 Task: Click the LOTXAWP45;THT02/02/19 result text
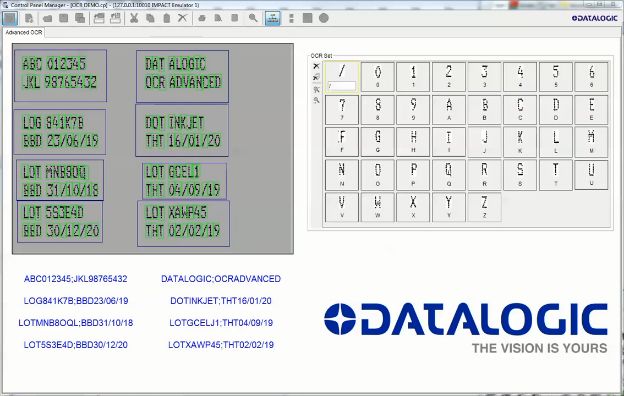tap(221, 345)
